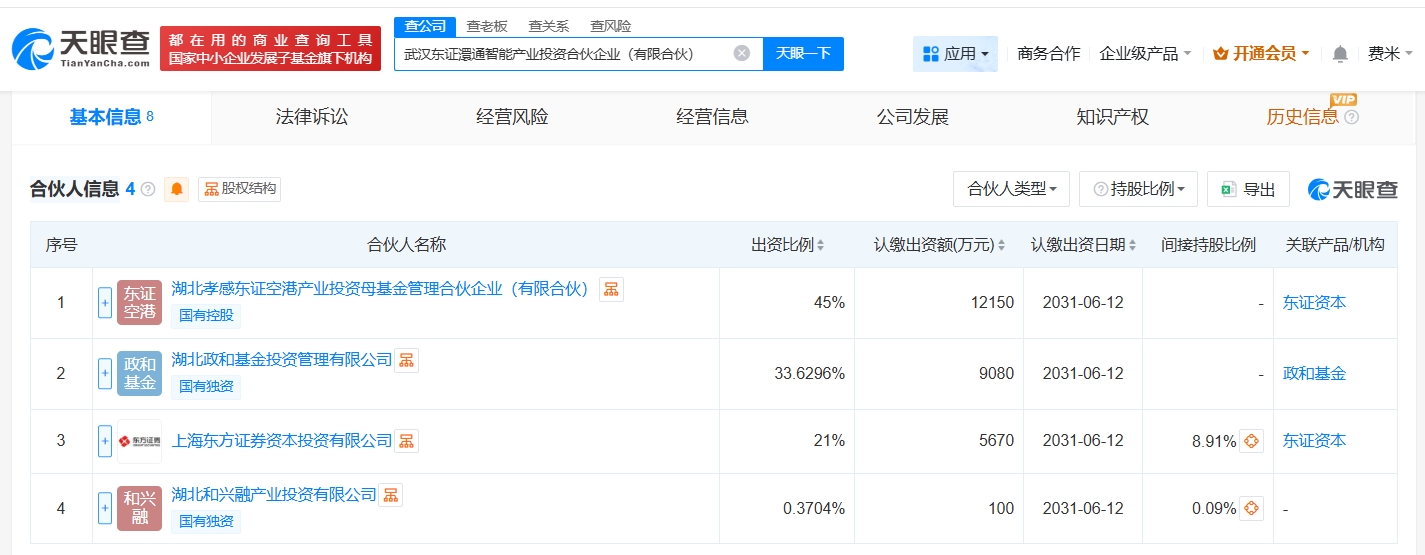Screen dimensions: 1425x555
Task: Click the 导出 export button
Action: [1248, 189]
